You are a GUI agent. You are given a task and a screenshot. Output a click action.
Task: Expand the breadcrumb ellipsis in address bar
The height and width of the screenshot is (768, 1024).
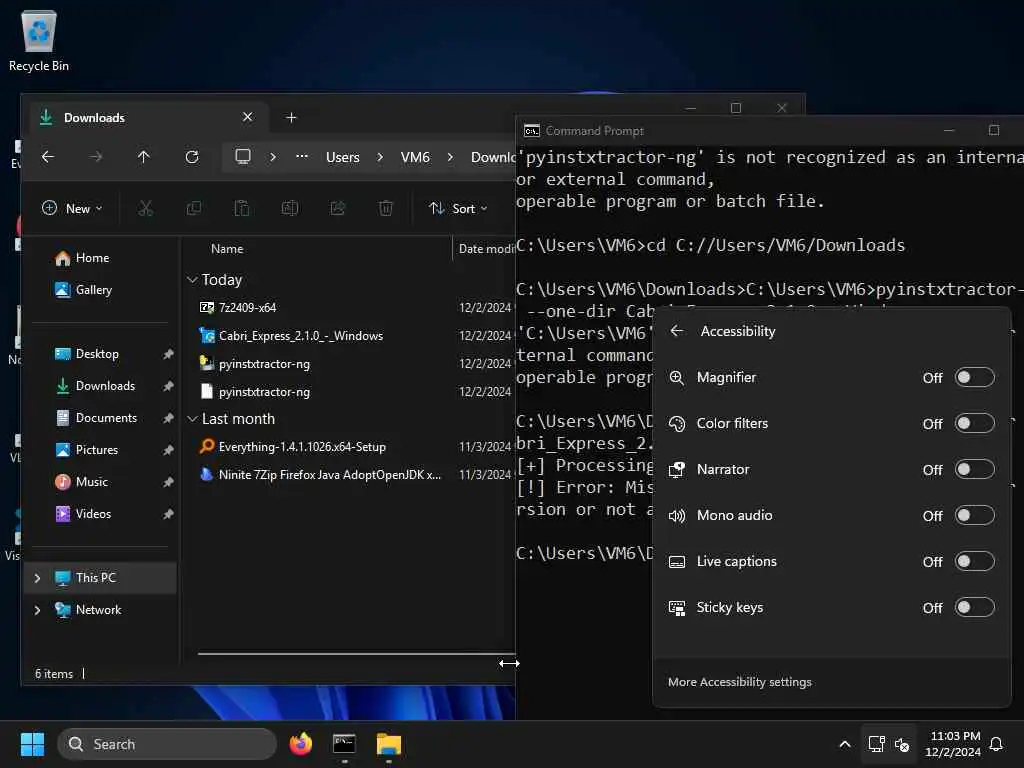pyautogui.click(x=302, y=157)
